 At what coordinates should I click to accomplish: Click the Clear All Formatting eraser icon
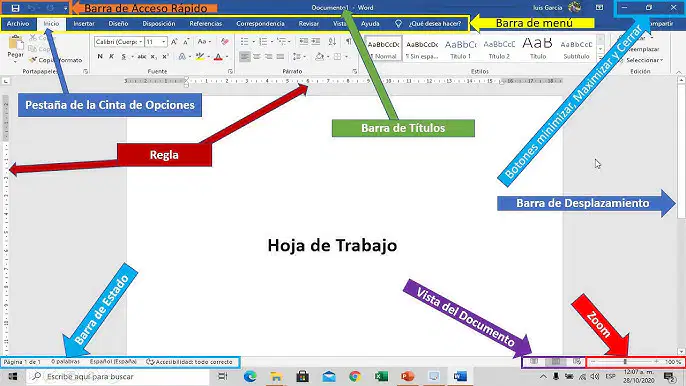pos(225,42)
